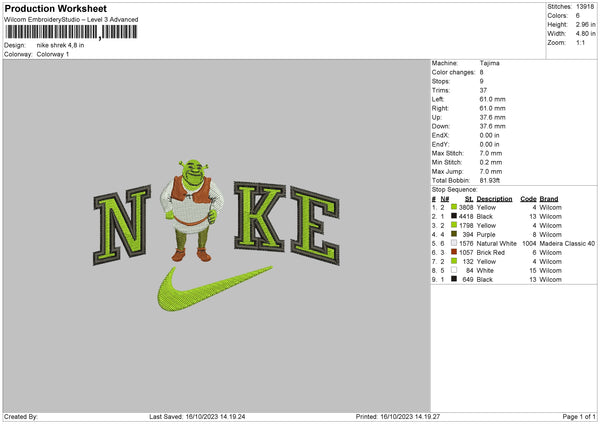Click the Natural White color swatch

(x=454, y=243)
